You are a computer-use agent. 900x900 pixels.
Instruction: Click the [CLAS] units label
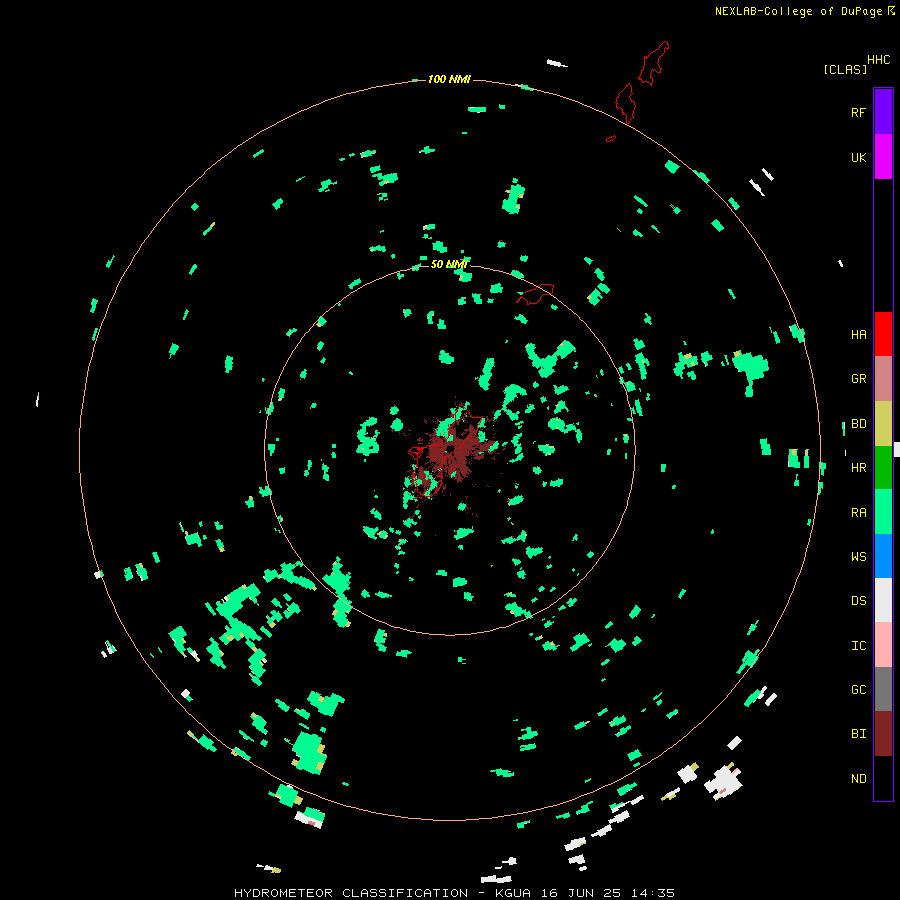pos(845,69)
